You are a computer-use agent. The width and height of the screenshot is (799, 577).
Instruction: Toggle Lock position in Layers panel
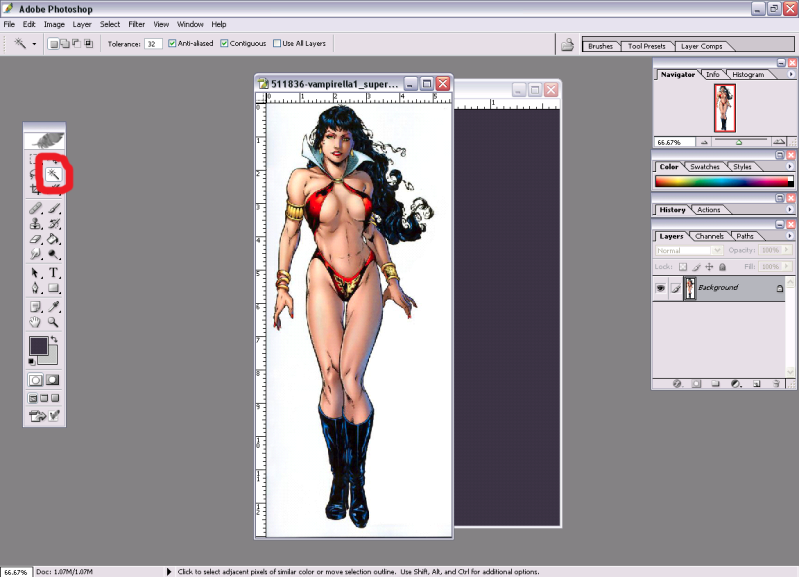tap(709, 267)
